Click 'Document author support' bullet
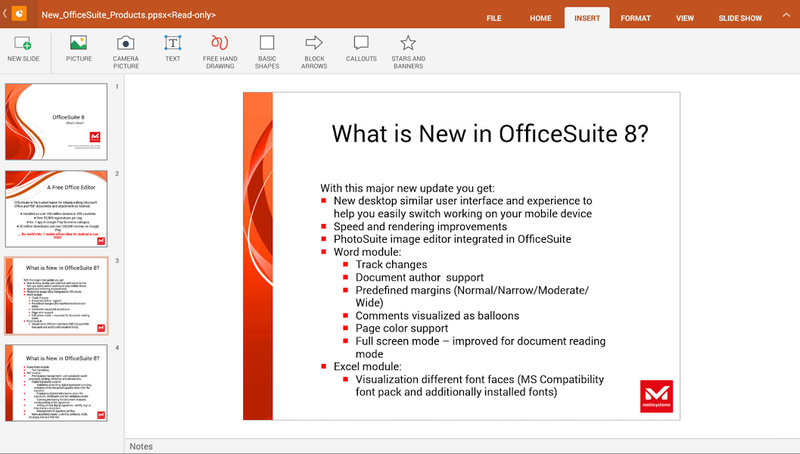The height and width of the screenshot is (454, 800). 419,277
